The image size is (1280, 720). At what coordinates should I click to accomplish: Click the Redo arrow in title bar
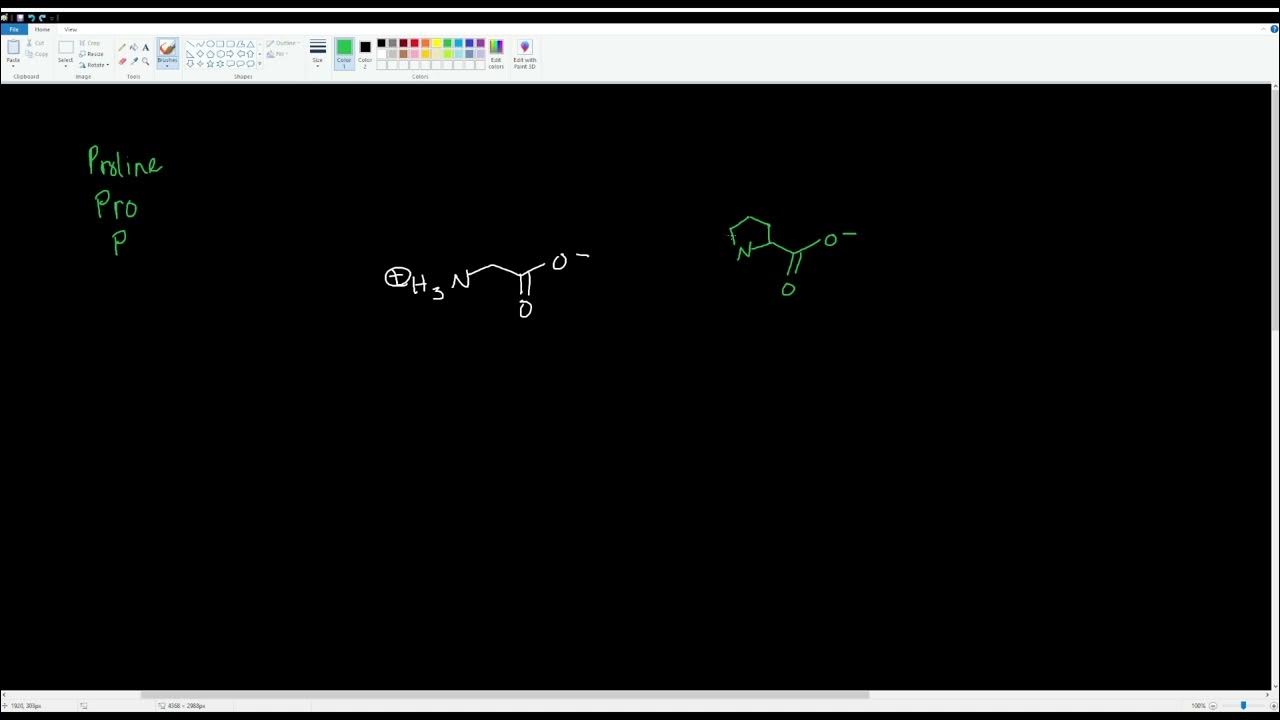42,18
